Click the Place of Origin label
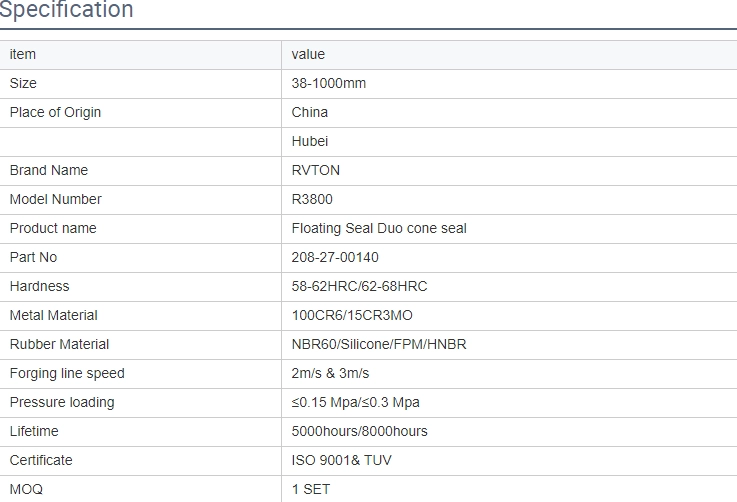Viewport: 737px width, 502px height. [x=55, y=112]
